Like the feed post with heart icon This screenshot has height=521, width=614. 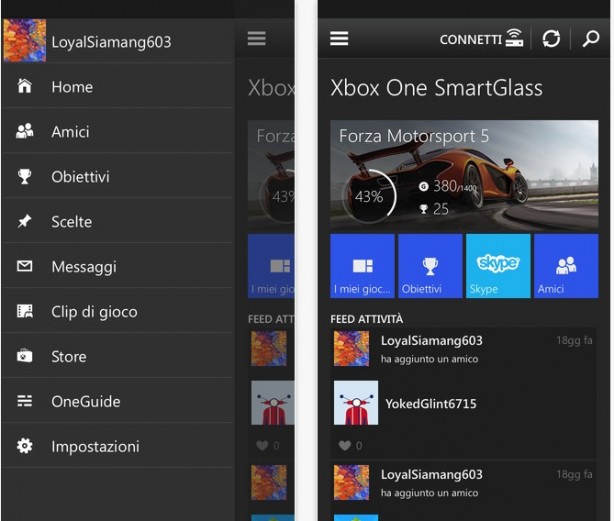(x=345, y=446)
